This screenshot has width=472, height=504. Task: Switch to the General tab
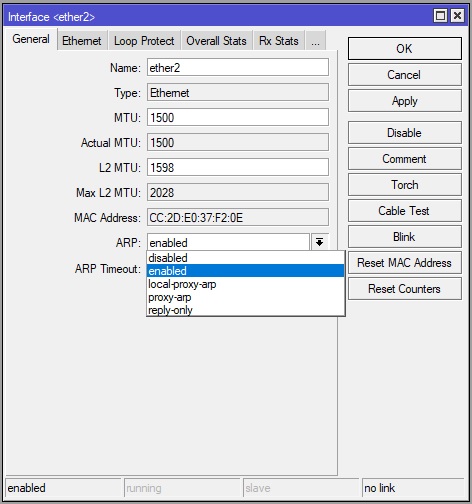31,39
